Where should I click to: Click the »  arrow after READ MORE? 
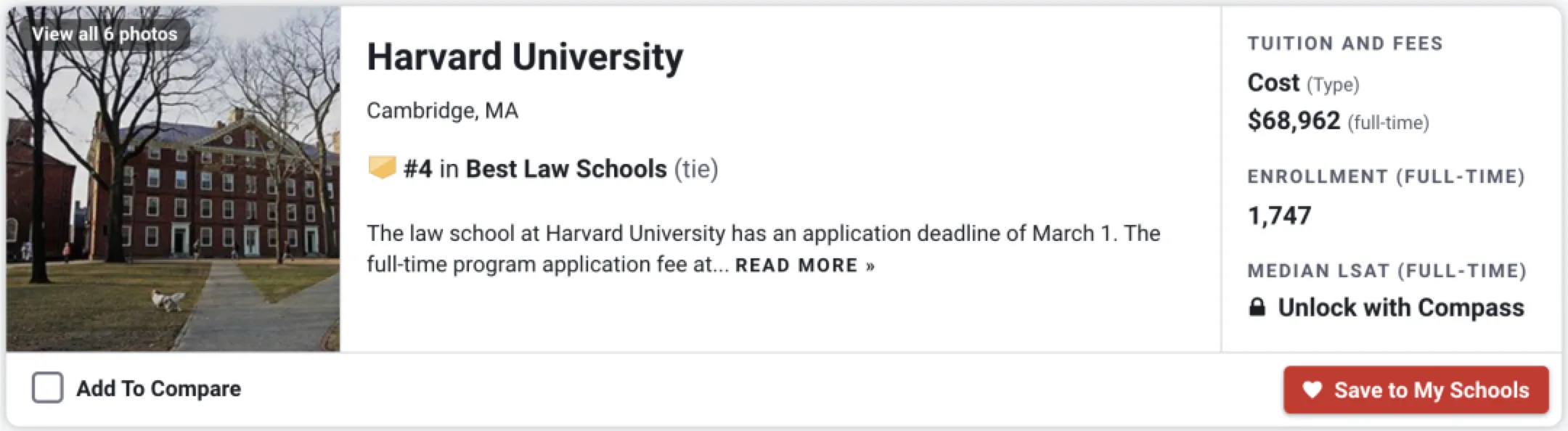click(x=870, y=266)
